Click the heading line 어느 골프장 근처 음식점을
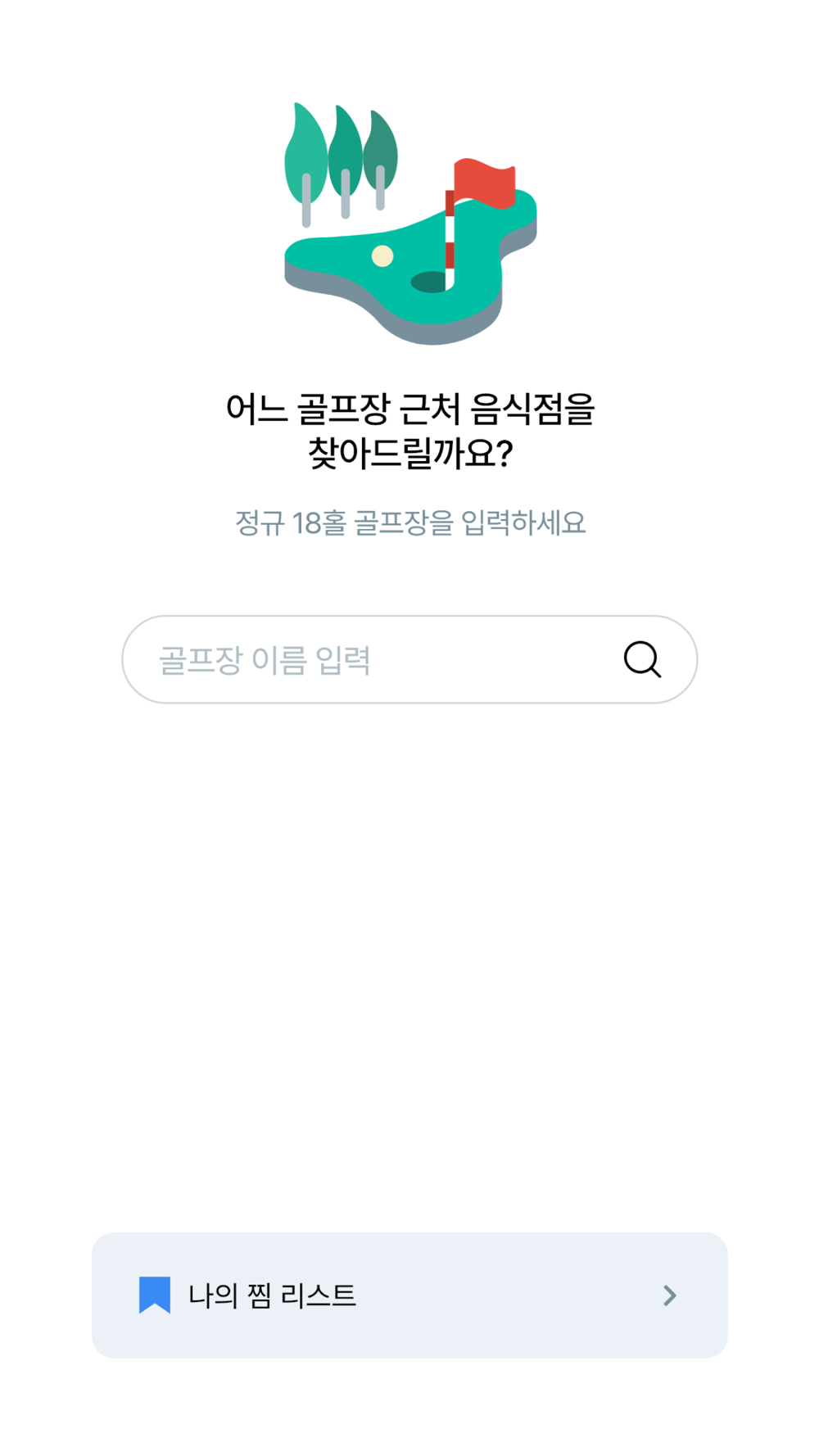 coord(409,409)
